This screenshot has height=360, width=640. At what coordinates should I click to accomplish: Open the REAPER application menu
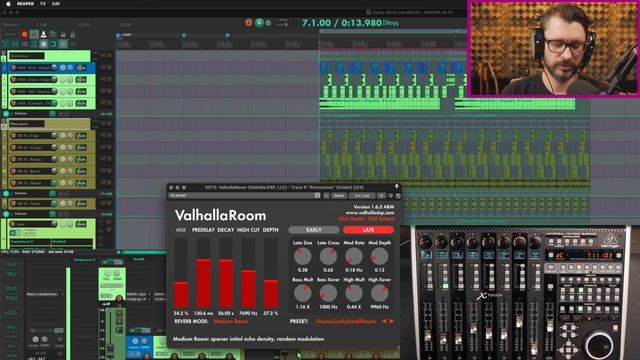25,4
